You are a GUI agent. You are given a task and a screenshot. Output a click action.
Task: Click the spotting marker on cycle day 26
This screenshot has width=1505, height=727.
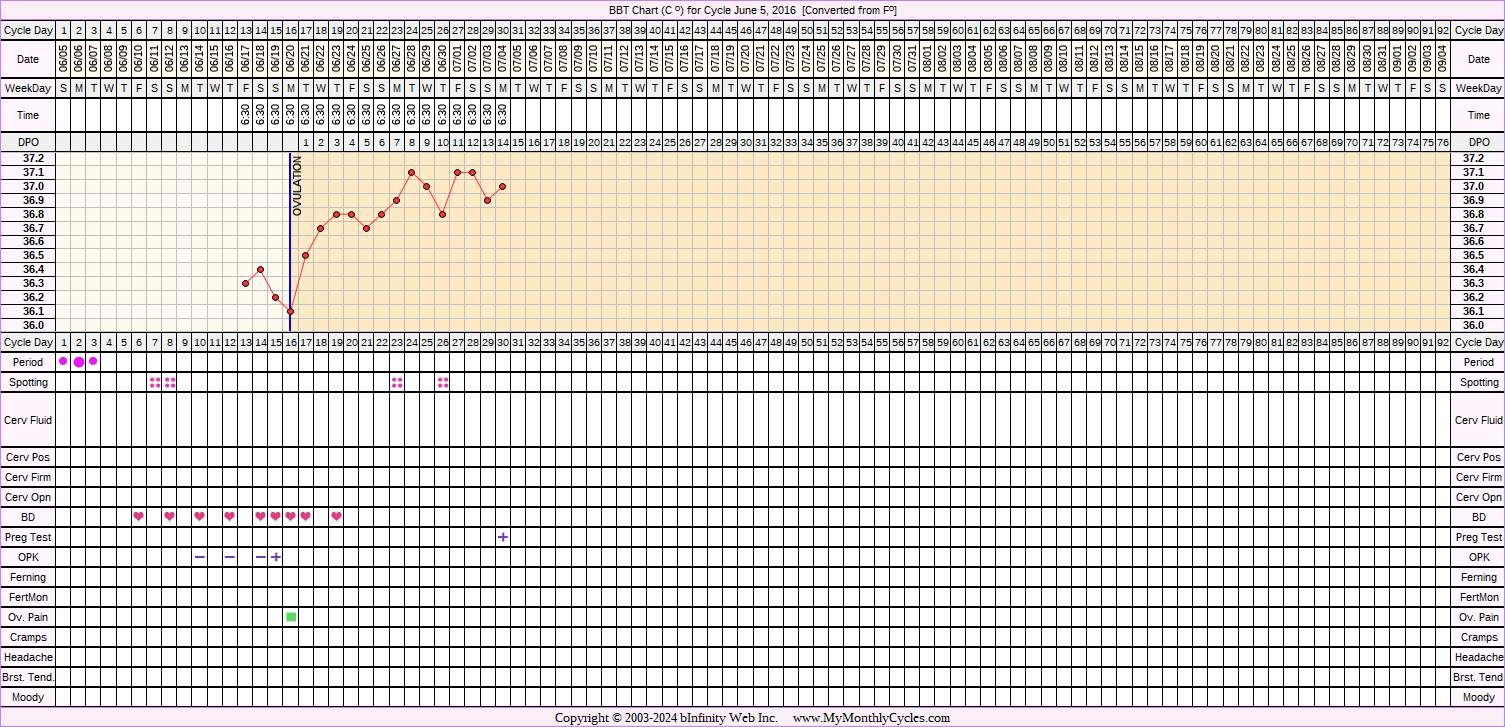[x=443, y=382]
